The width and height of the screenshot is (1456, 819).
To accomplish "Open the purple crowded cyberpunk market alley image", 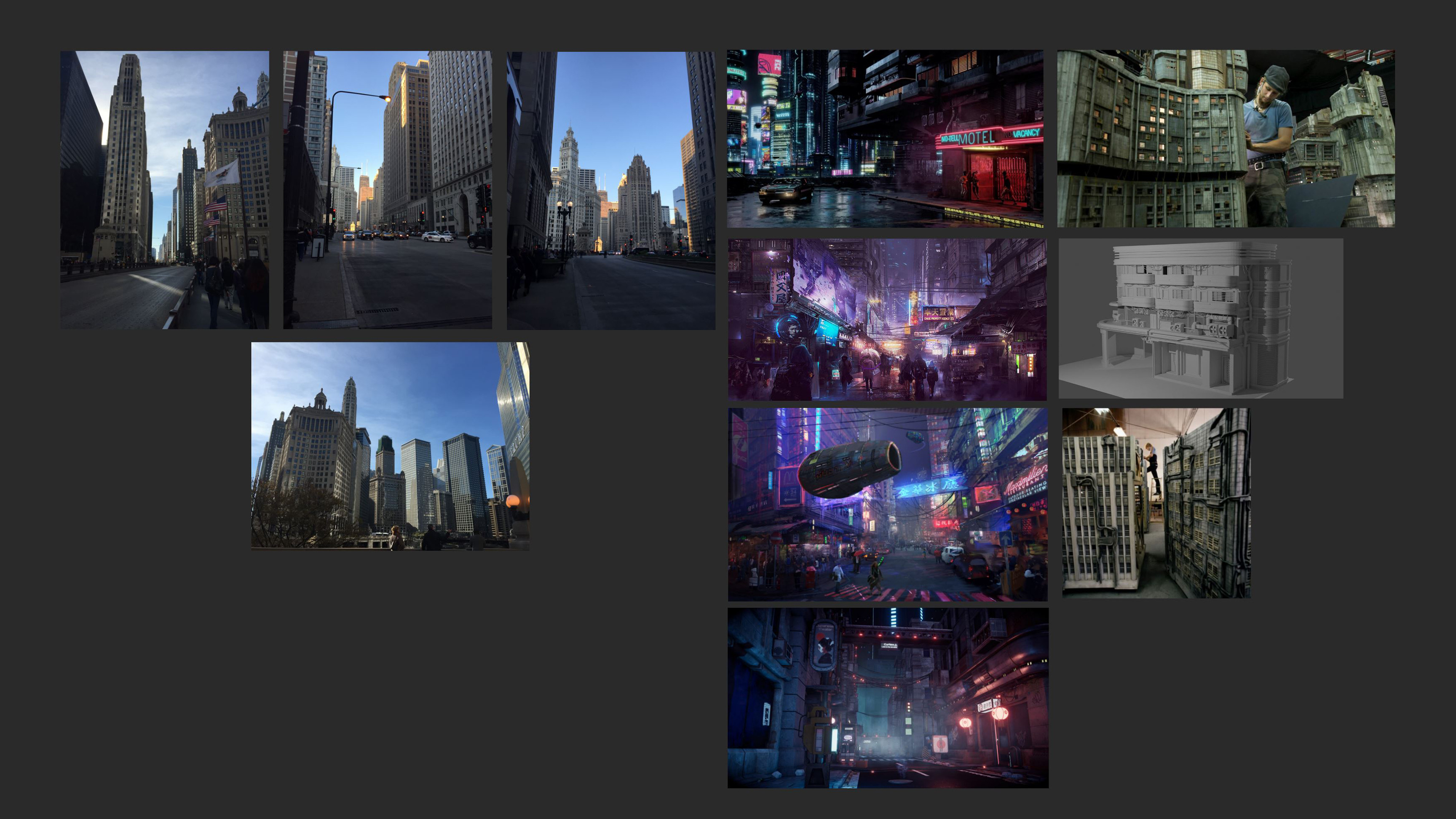I will tap(887, 319).
